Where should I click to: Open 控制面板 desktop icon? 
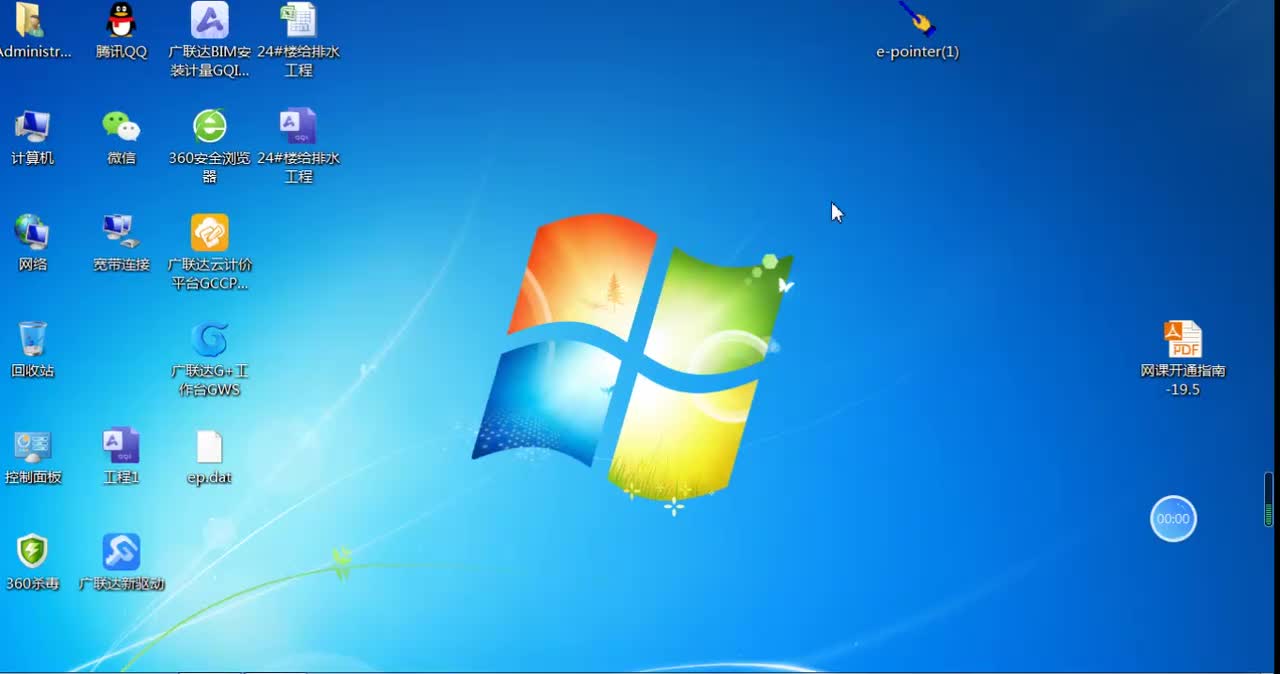click(32, 446)
